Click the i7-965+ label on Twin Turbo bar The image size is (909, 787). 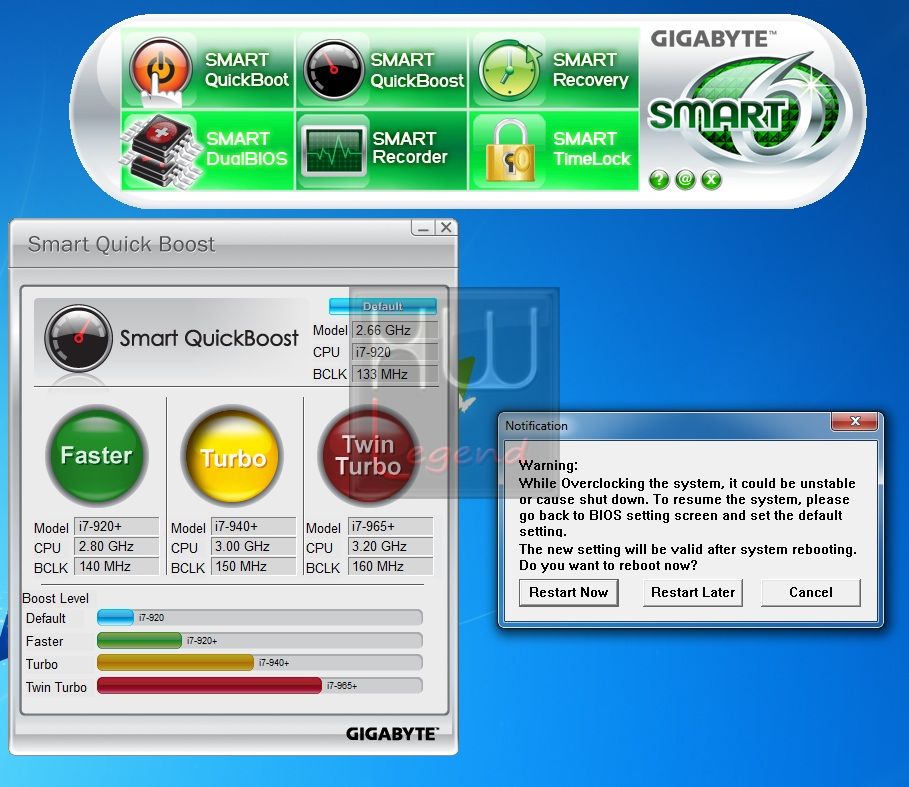coord(342,686)
